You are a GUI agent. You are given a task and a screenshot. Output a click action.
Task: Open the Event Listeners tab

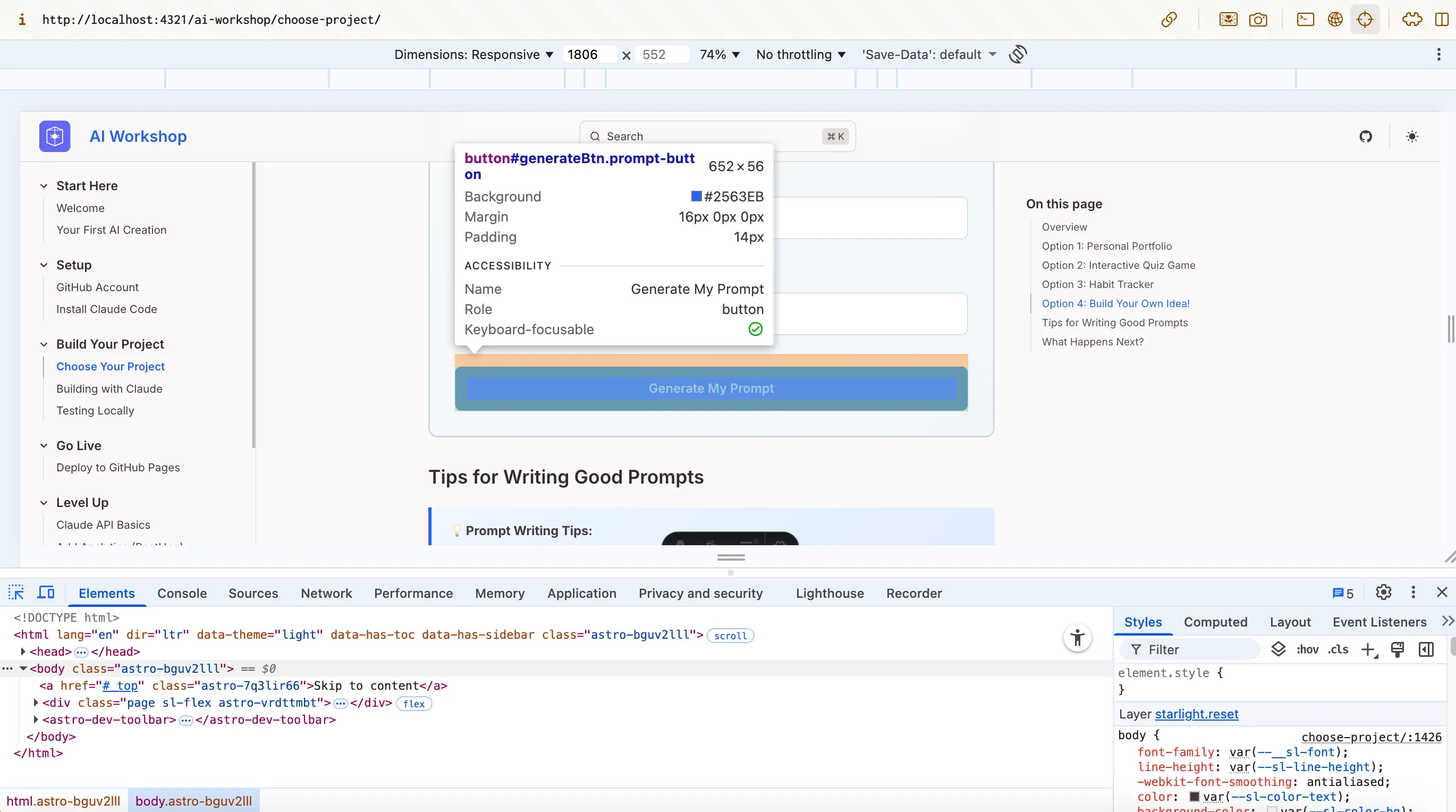pyautogui.click(x=1379, y=622)
